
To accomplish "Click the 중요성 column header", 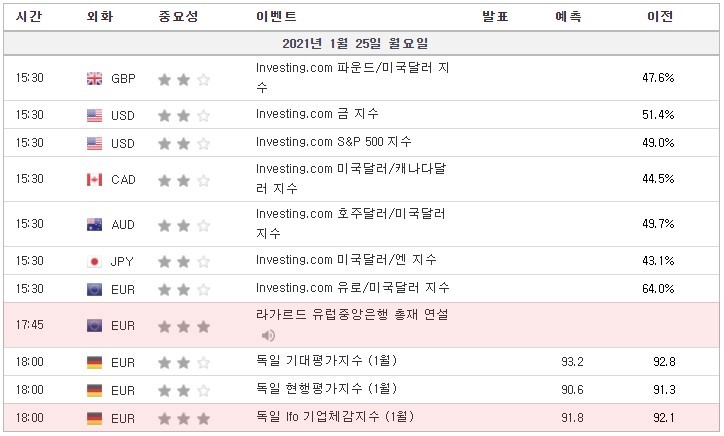I will (178, 17).
